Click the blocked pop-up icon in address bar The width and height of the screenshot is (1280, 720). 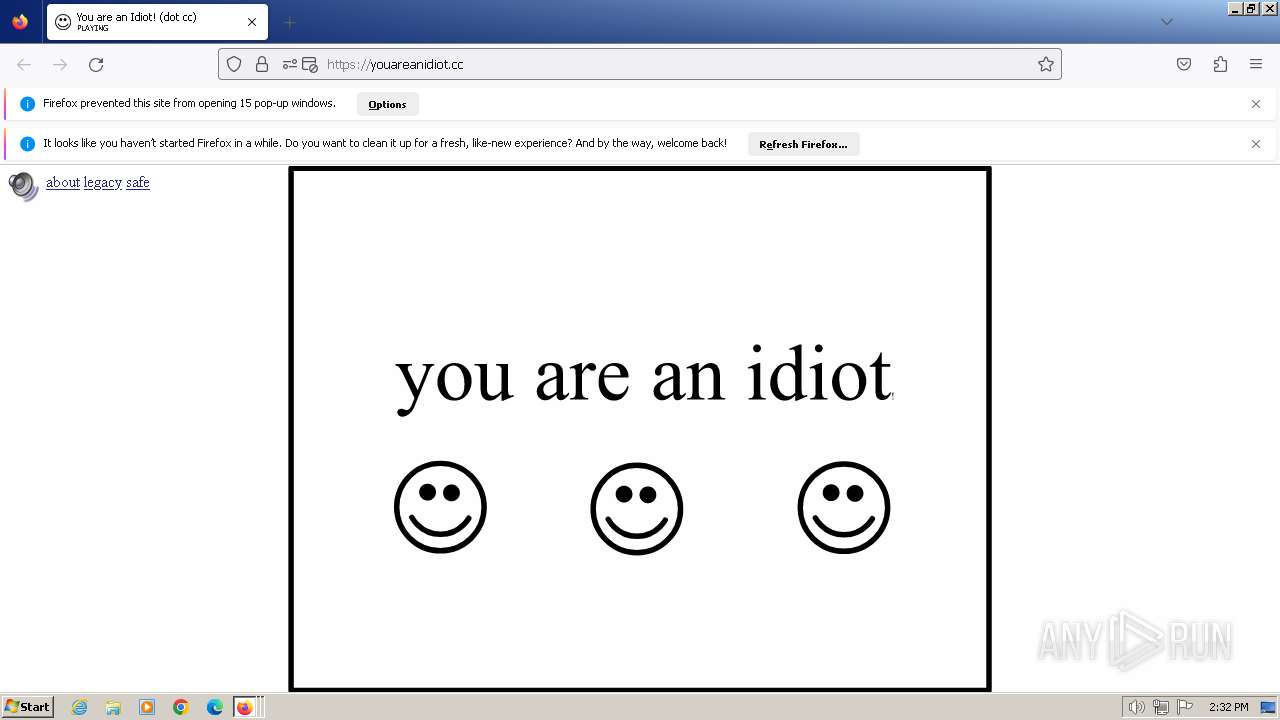309,64
